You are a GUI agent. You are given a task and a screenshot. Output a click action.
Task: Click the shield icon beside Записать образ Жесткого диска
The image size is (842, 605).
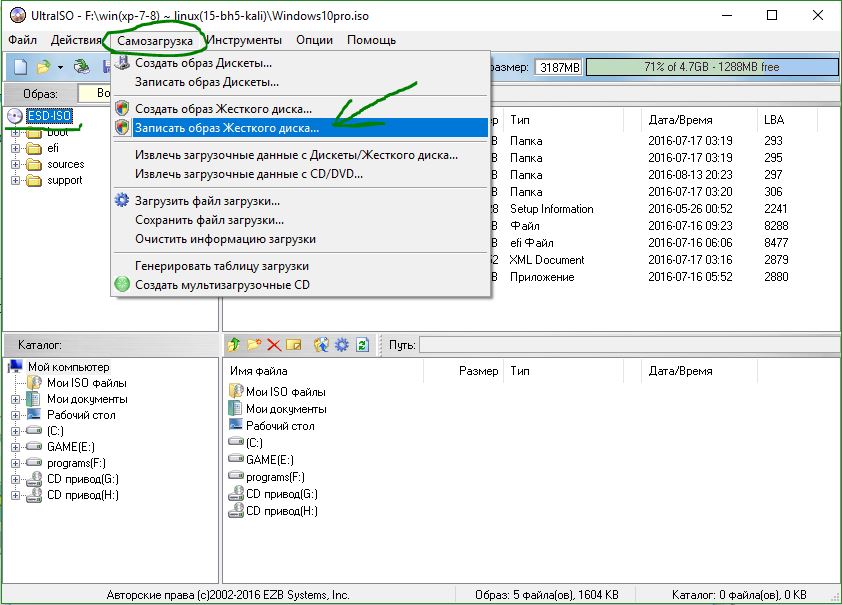122,128
